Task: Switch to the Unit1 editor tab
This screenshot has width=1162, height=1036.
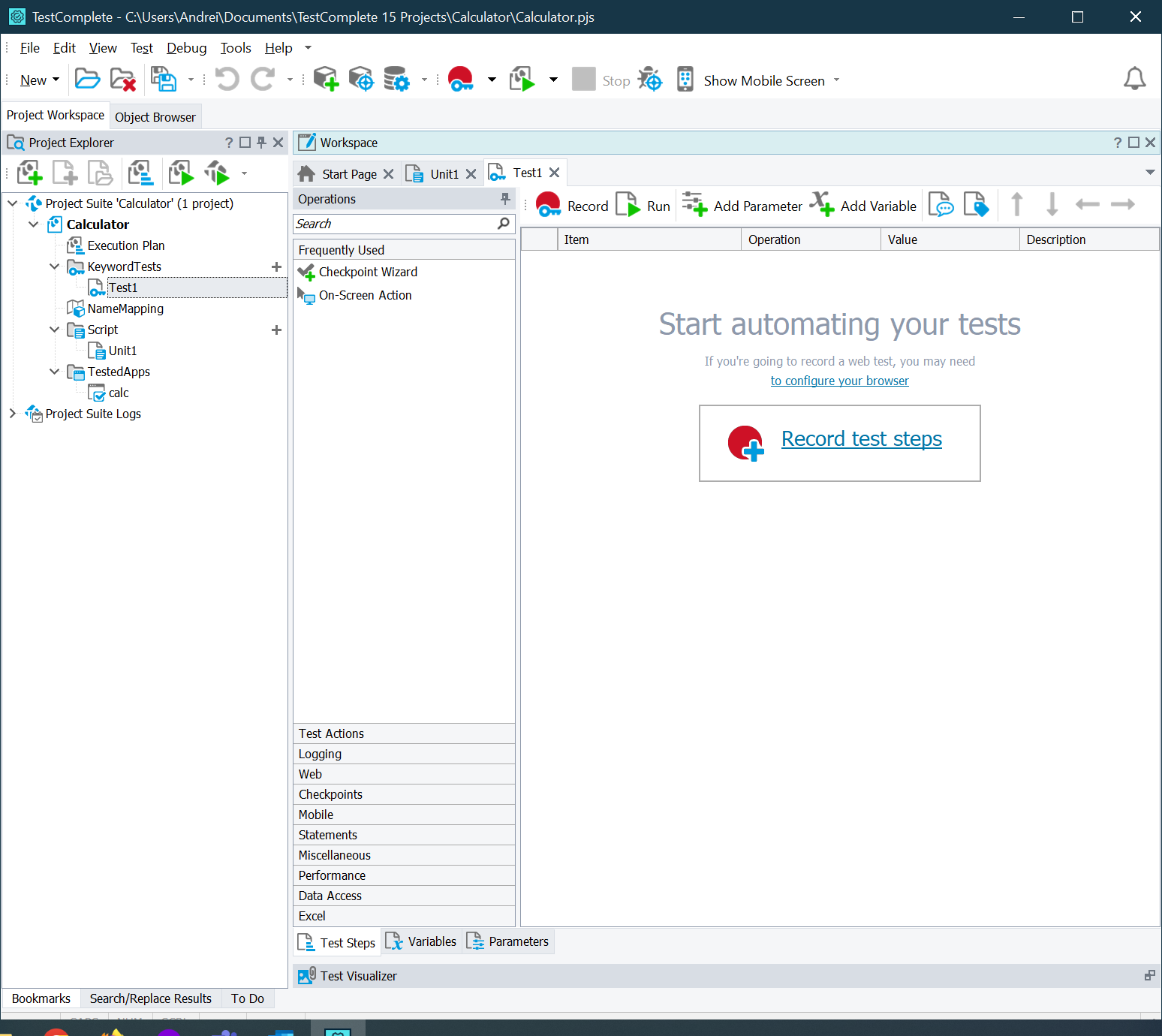Action: (x=444, y=174)
